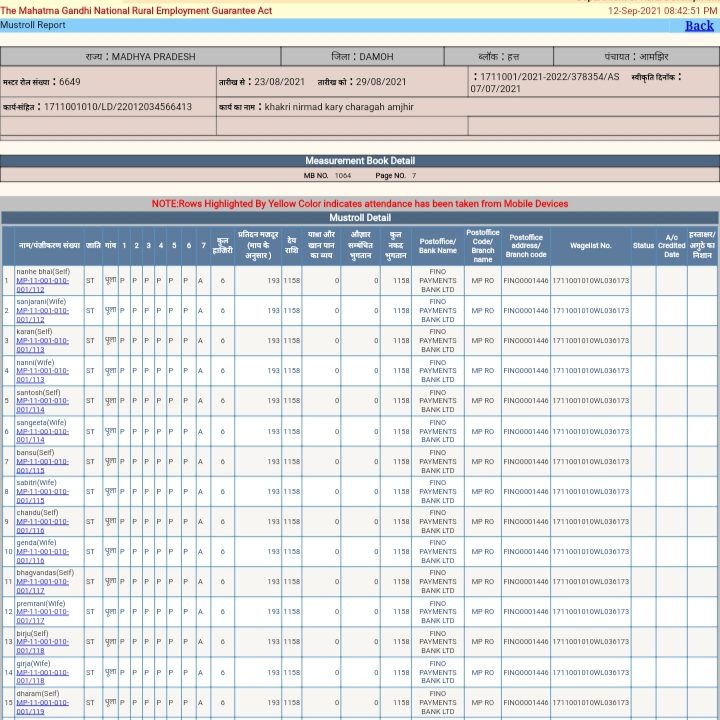Open santosh(Self) registration number link
Screen dimensions: 720x720
coord(42,405)
